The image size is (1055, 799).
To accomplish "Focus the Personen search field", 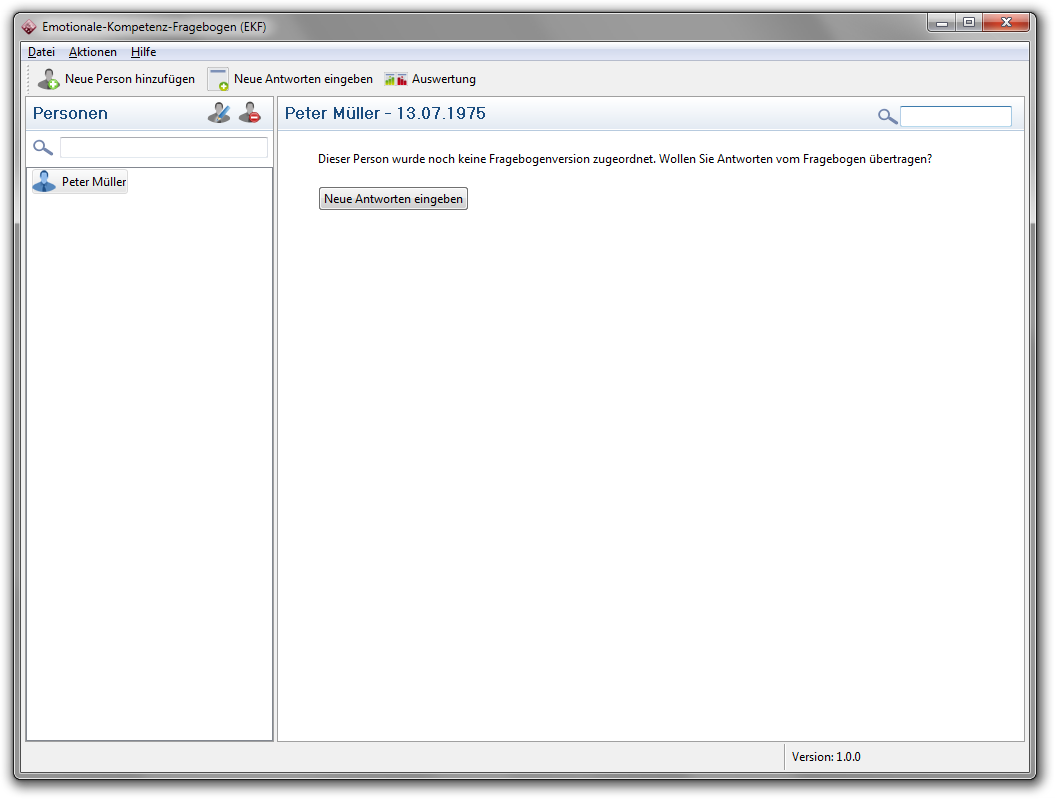I will (x=163, y=147).
